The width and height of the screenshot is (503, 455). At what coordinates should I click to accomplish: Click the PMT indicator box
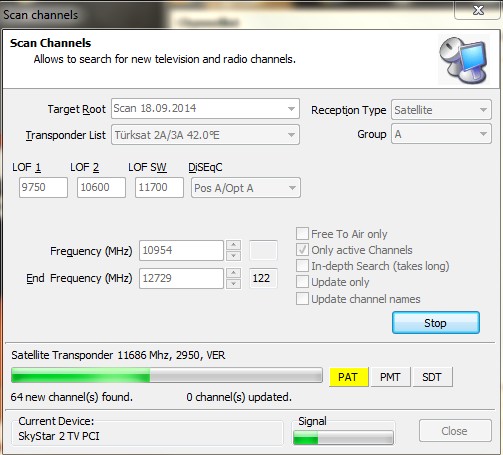coord(390,377)
